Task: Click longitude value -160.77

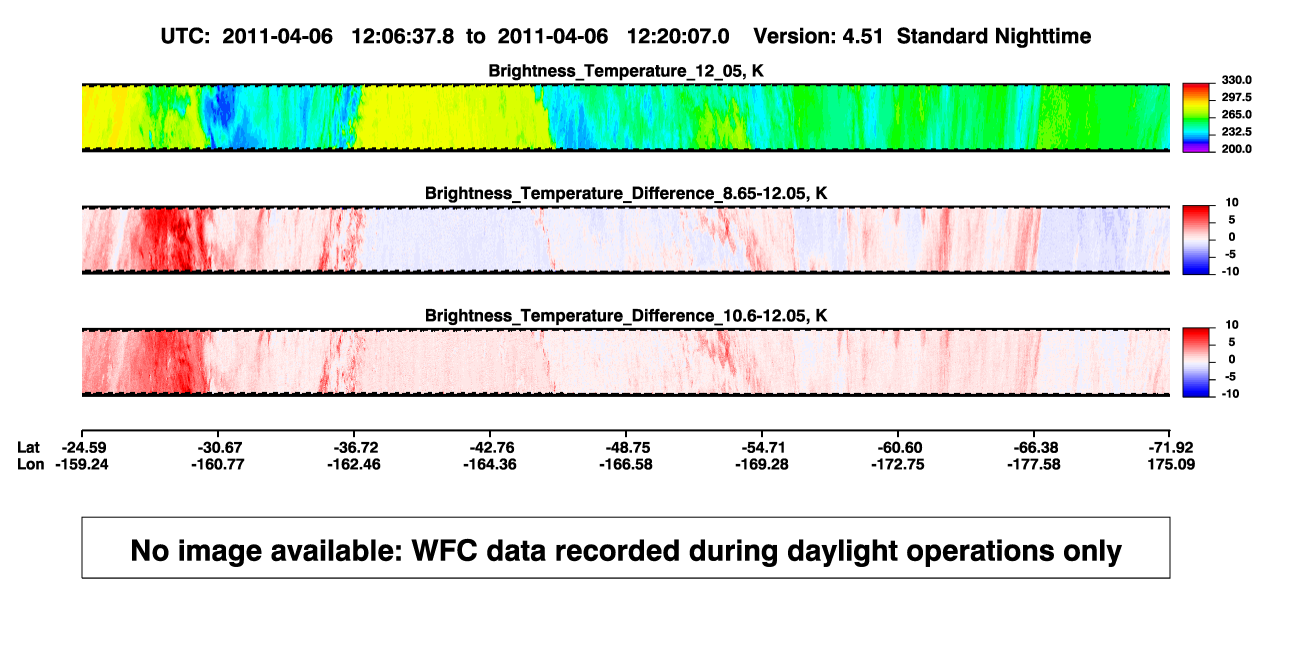Action: tap(218, 464)
